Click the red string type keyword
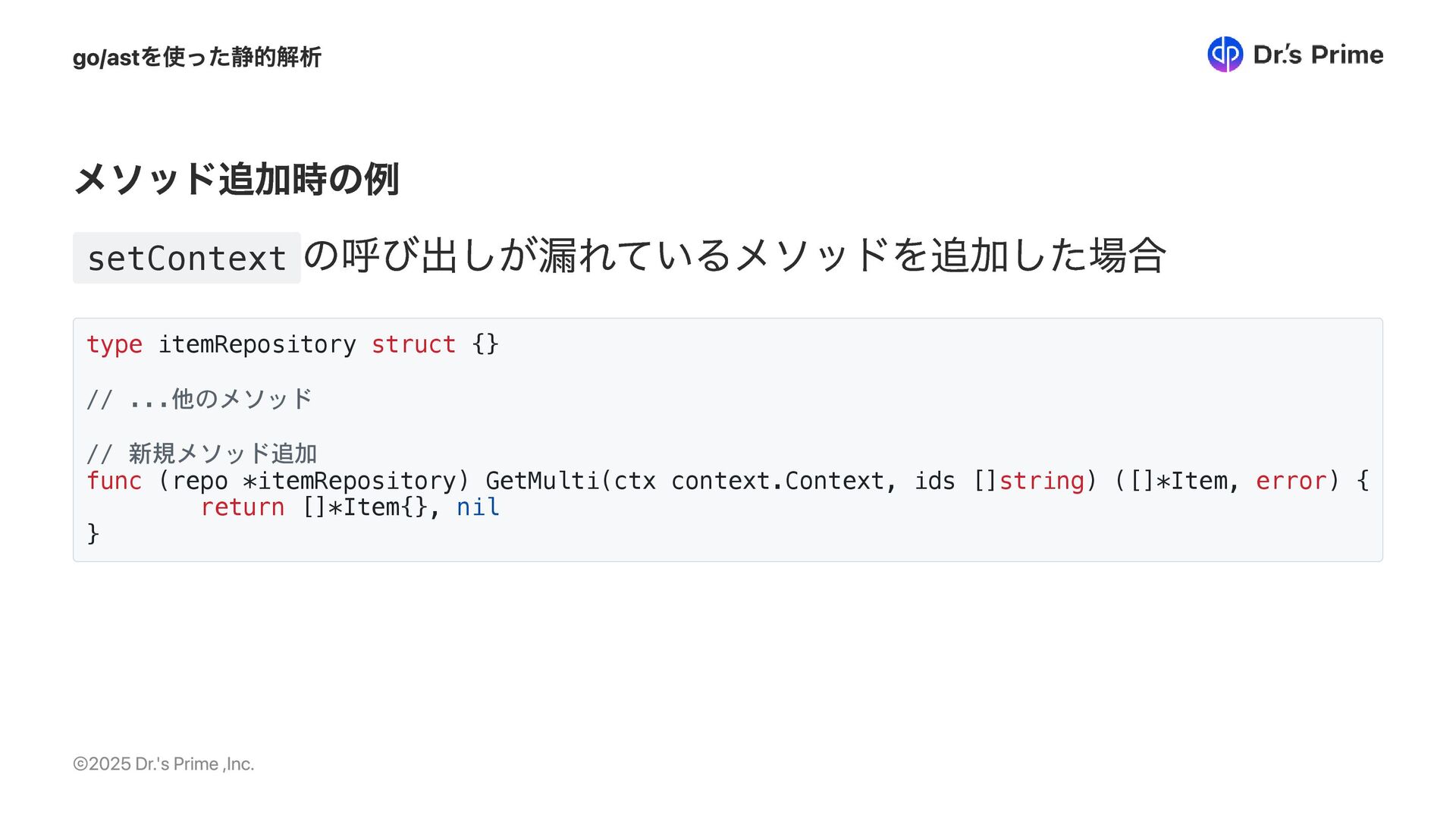Viewport: 1456px width, 819px height. tap(1041, 481)
